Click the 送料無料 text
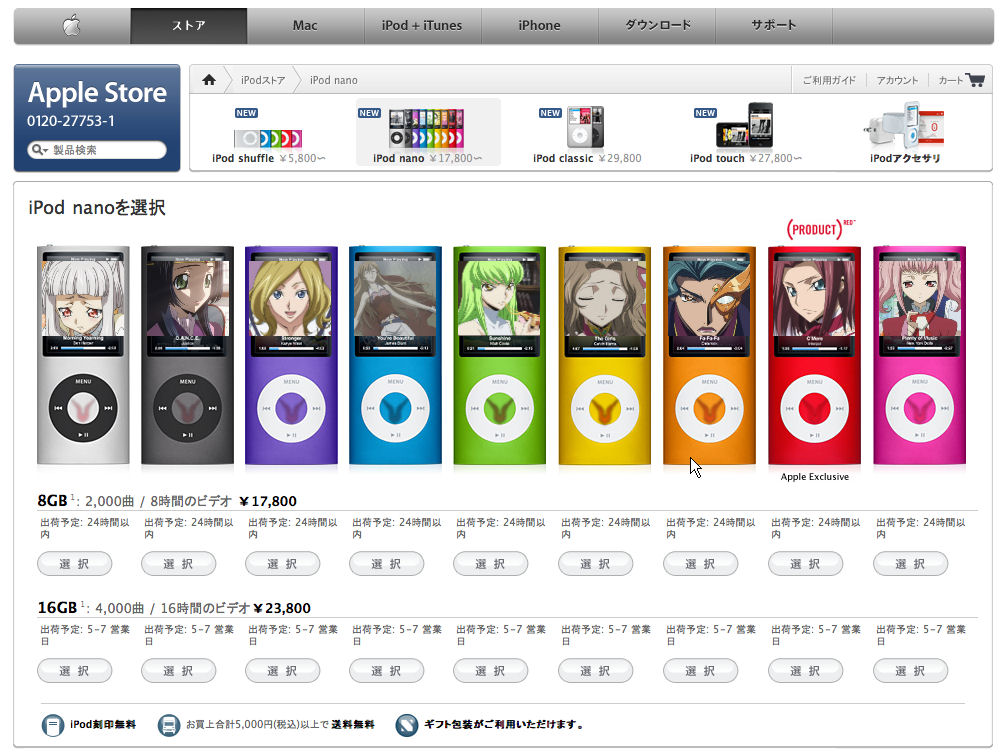1008x756 pixels. point(353,724)
